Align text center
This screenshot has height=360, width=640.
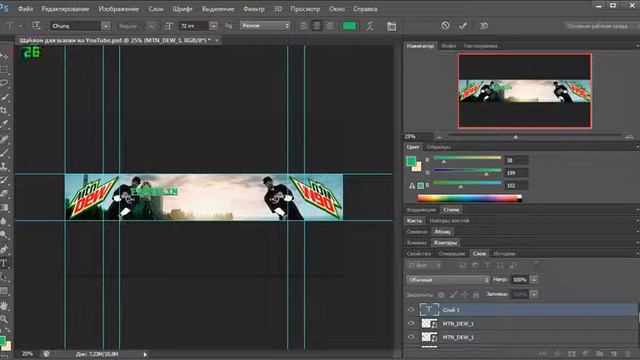[x=317, y=26]
